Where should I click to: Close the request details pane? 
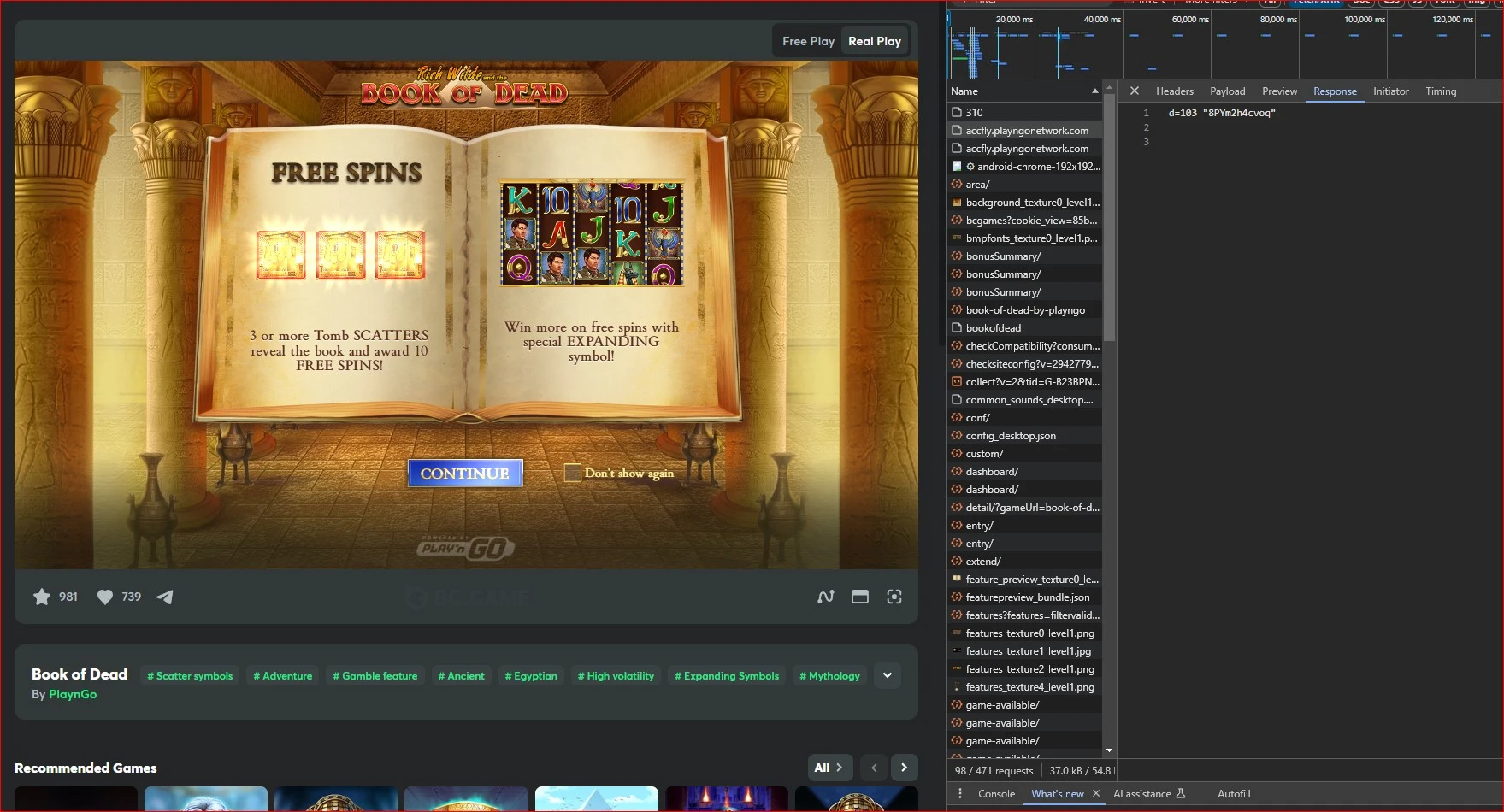point(1135,91)
